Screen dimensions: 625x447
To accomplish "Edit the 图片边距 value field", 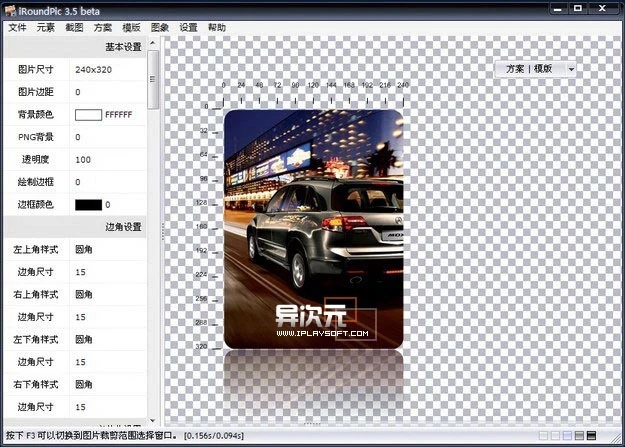I will [x=108, y=92].
